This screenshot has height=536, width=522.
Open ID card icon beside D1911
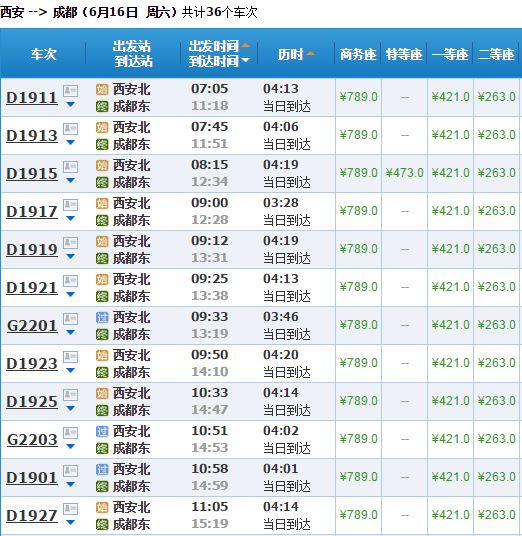(x=70, y=91)
